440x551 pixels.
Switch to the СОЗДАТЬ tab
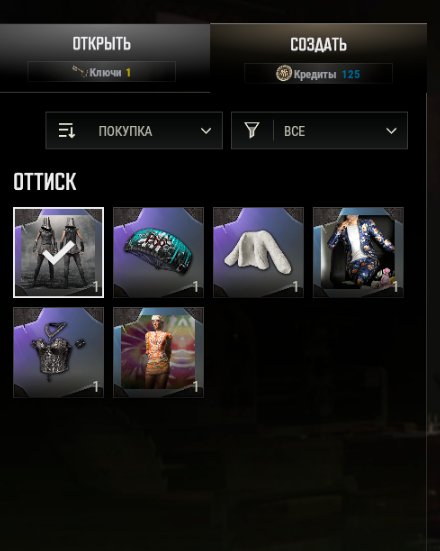pos(318,58)
